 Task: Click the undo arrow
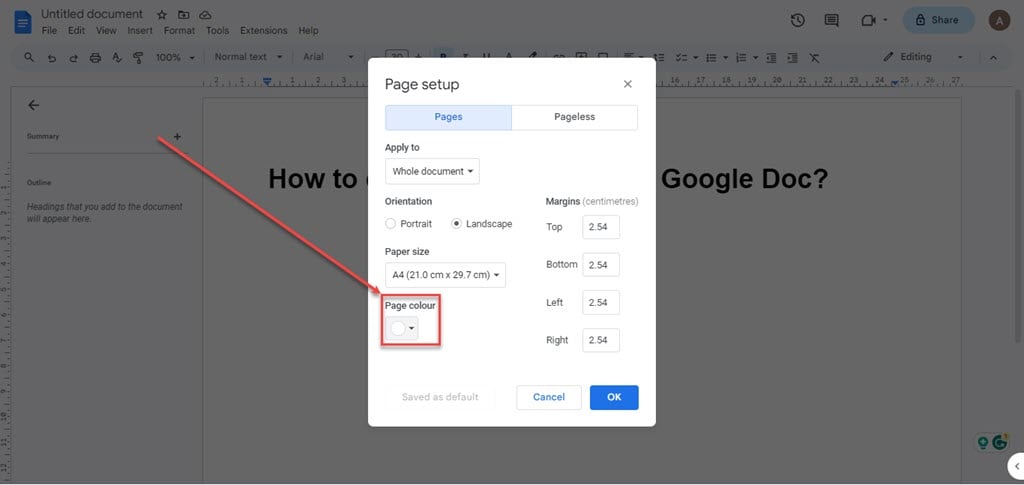coord(52,57)
